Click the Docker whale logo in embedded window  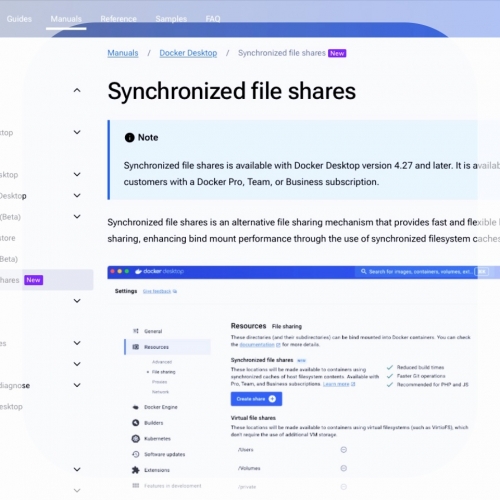pyautogui.click(x=138, y=271)
